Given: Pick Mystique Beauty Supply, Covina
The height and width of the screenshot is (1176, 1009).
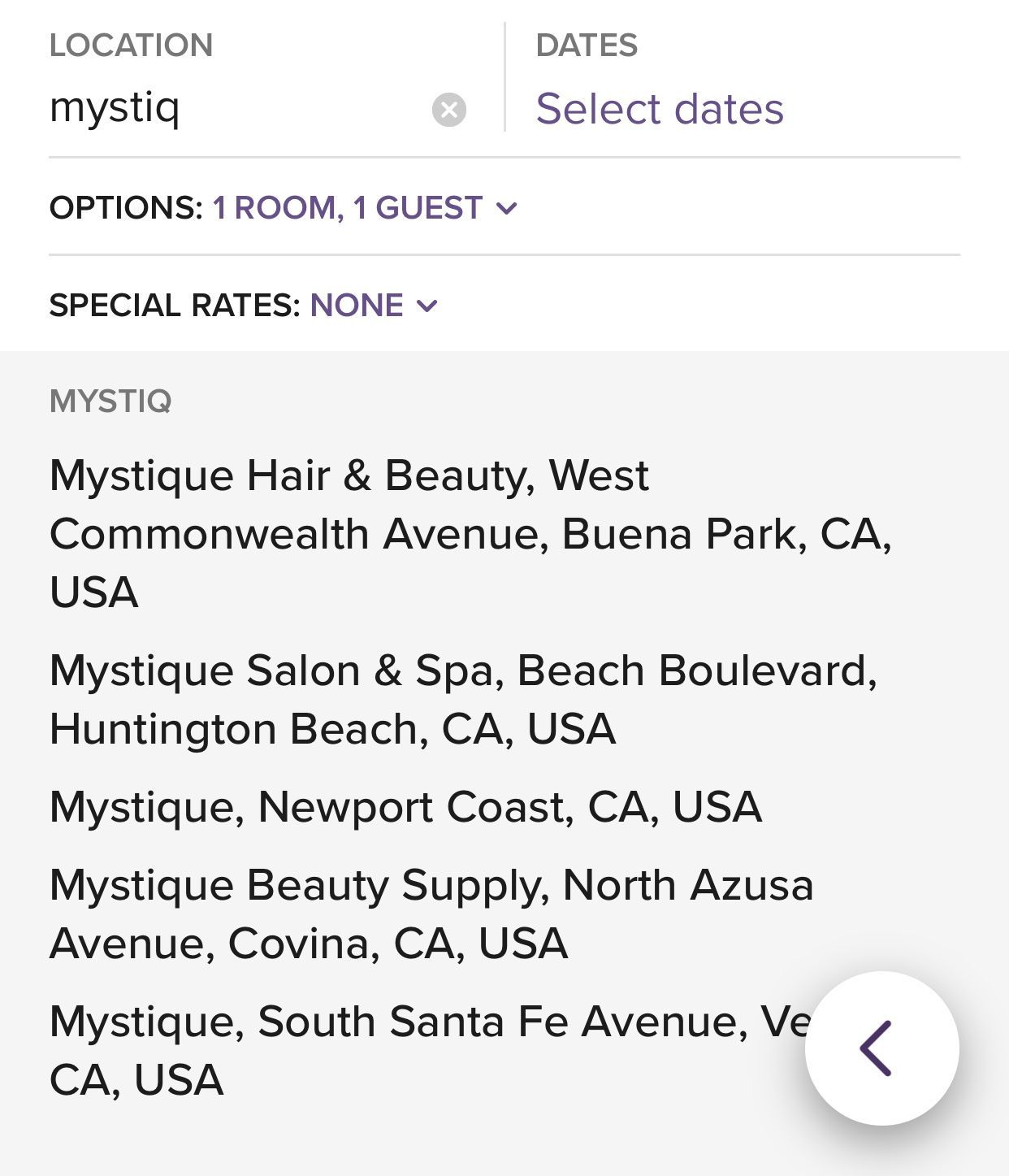Looking at the screenshot, I should [x=431, y=913].
